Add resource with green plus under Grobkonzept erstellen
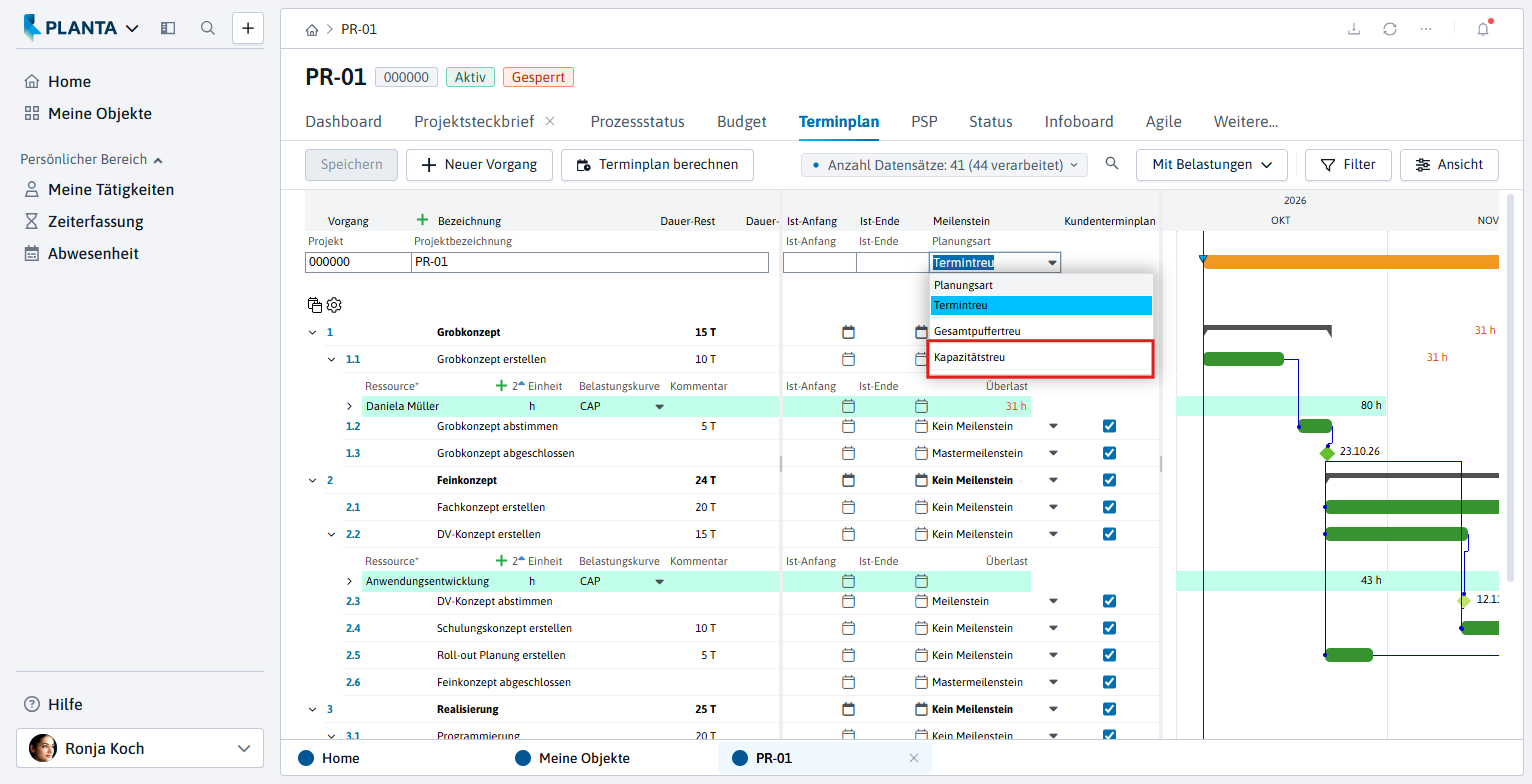Screen dimensions: 1532x784 [x=502, y=385]
